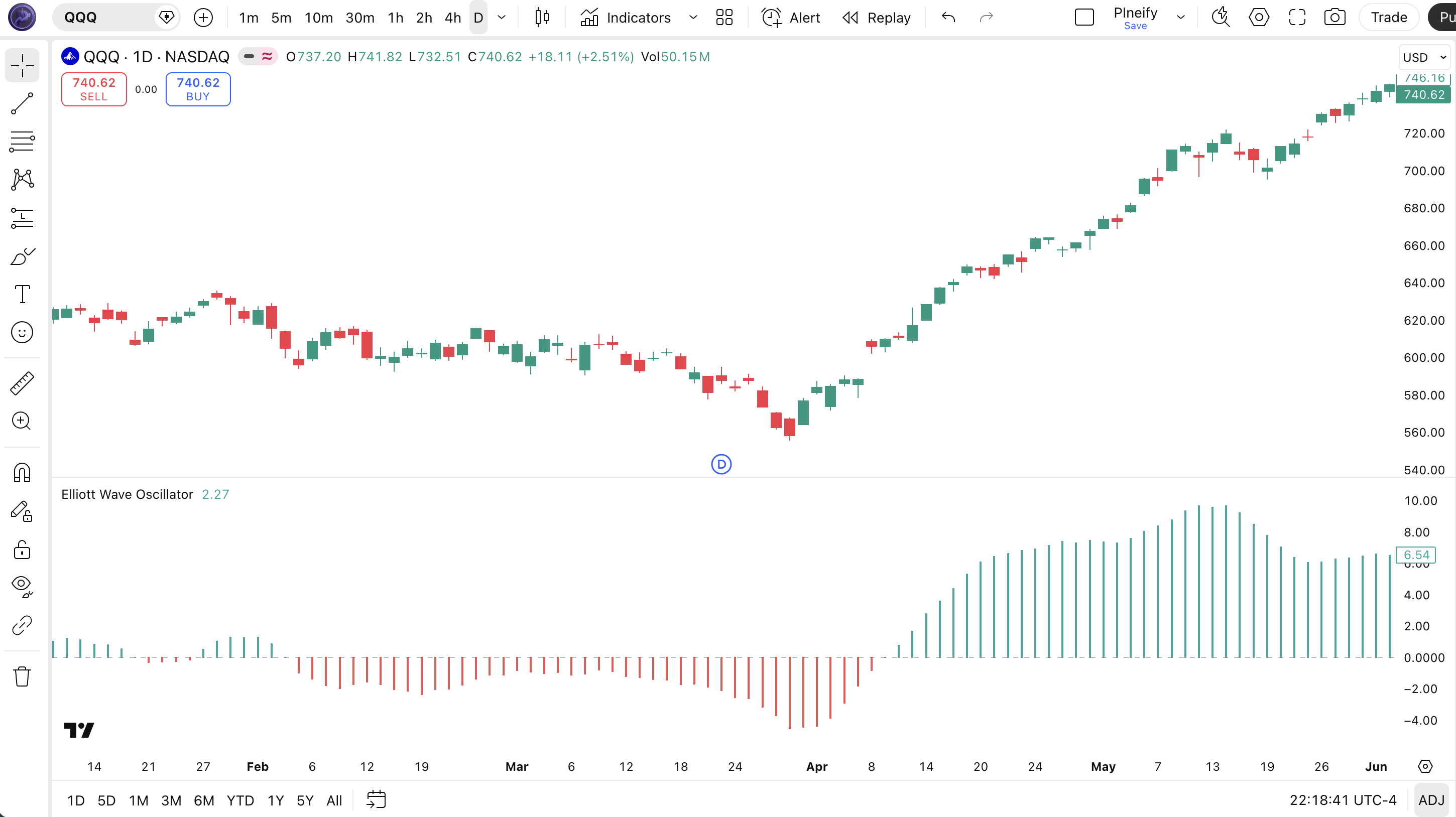Select the ruler measure tool
This screenshot has height=817, width=1456.
[x=22, y=383]
